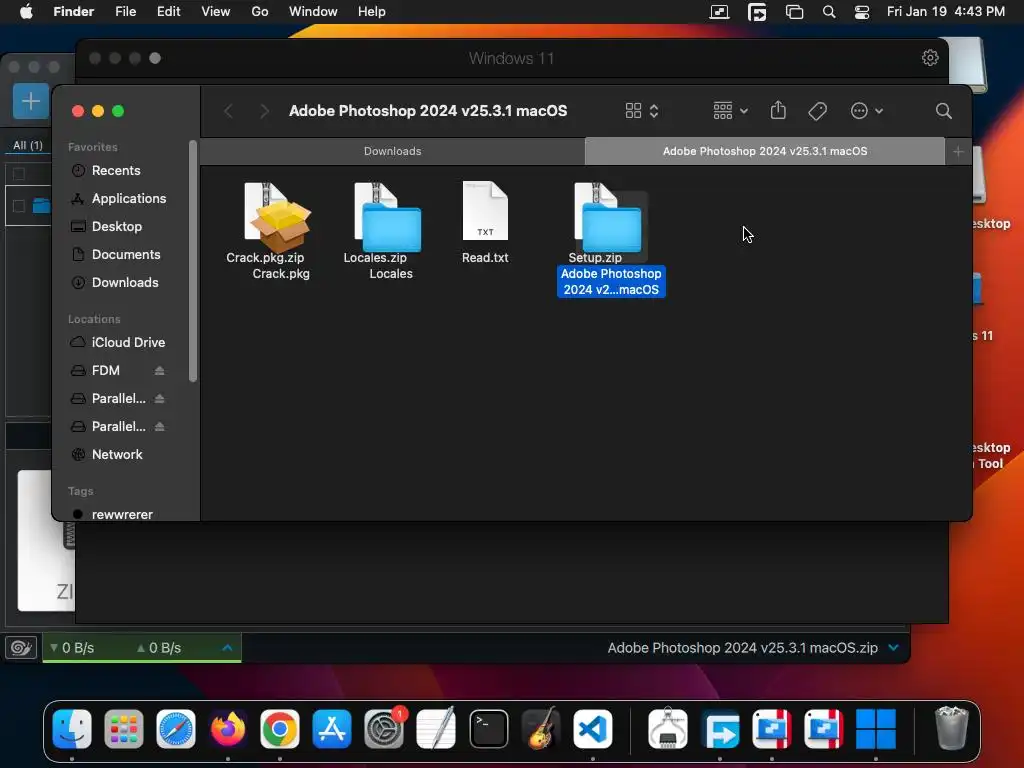Toggle the download item row checkbox
Image resolution: width=1024 pixels, height=768 pixels.
(19, 206)
